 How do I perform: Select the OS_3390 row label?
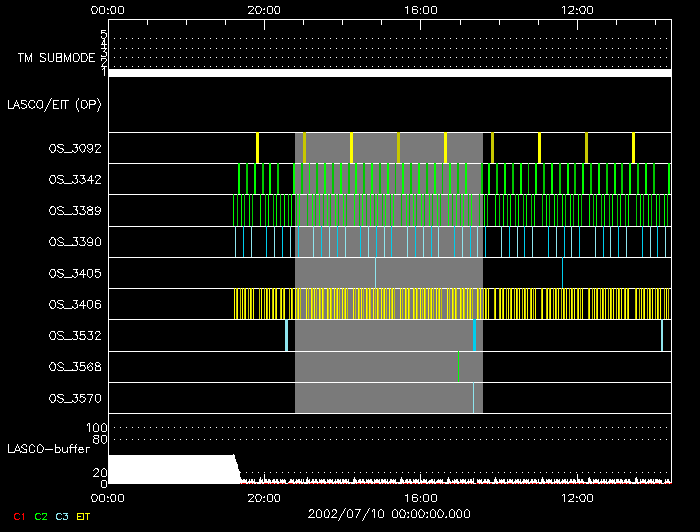coord(74,241)
